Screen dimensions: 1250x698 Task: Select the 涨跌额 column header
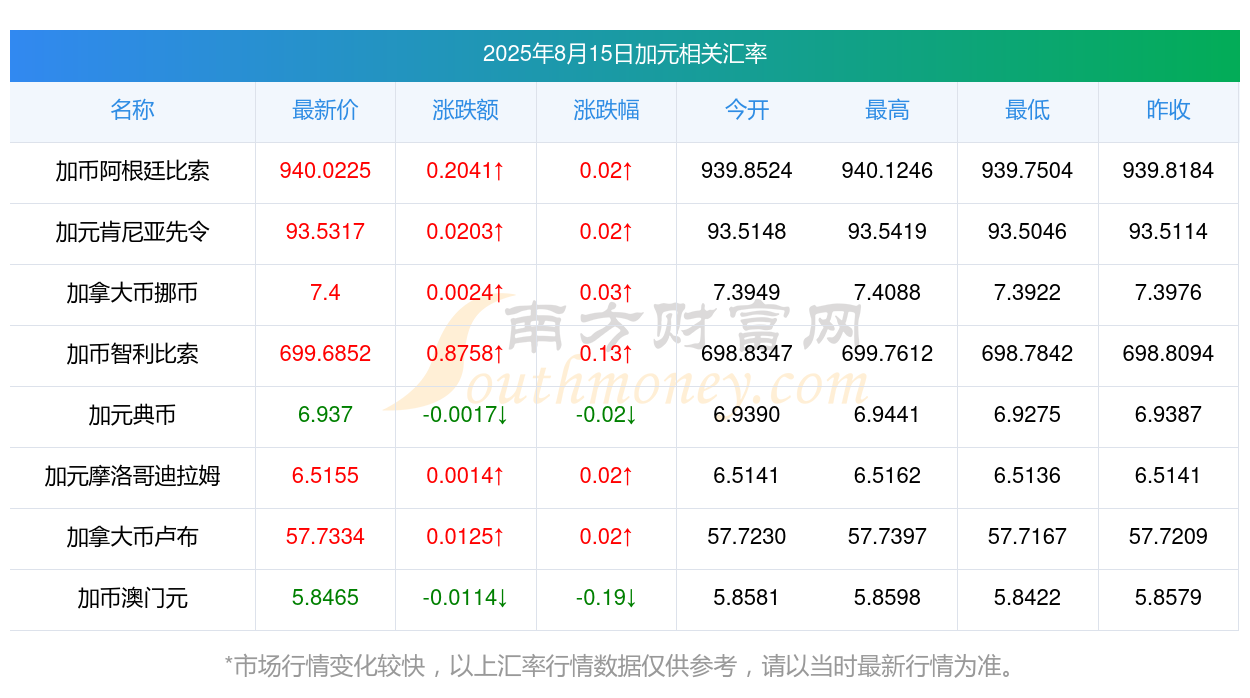pyautogui.click(x=466, y=110)
